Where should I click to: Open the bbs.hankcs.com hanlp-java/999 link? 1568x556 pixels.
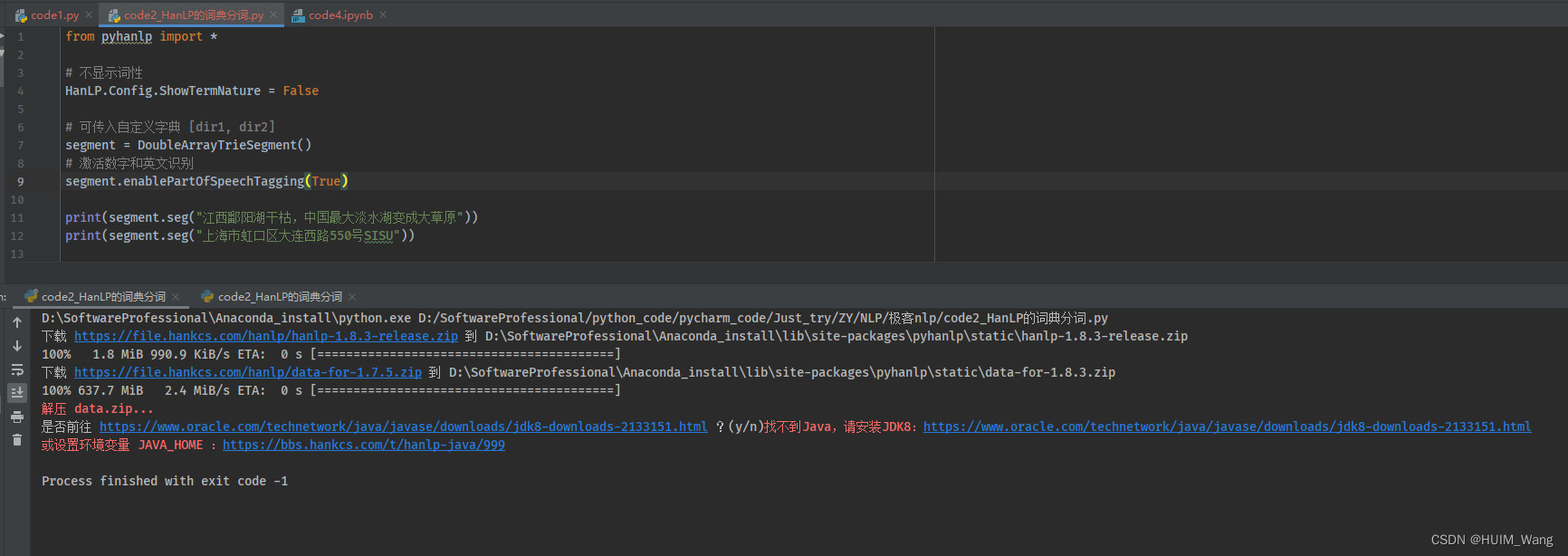(x=364, y=445)
